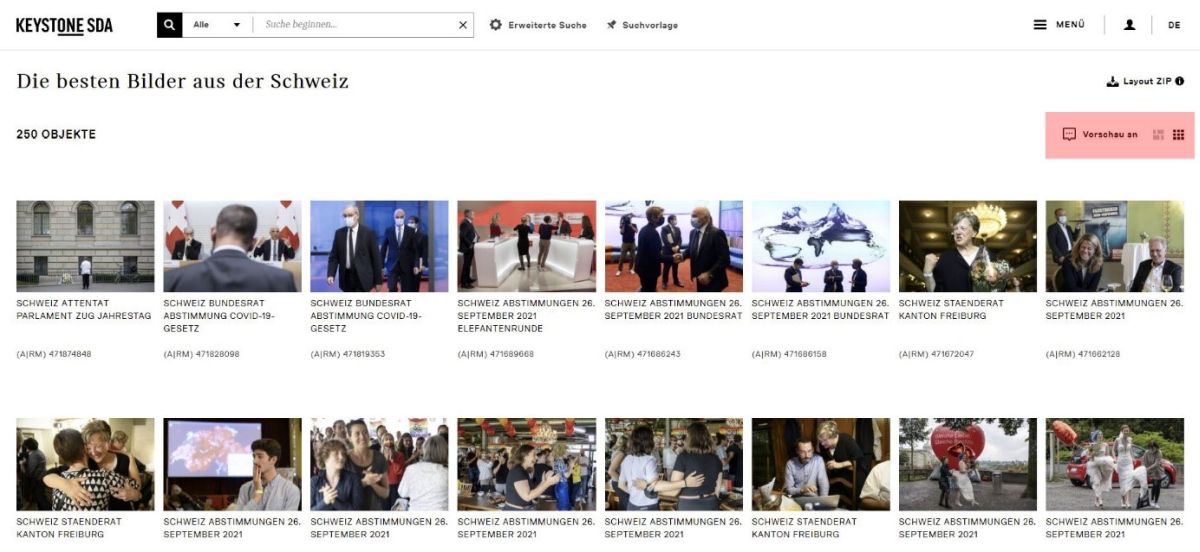This screenshot has height=552, width=1200.
Task: Open the Elefantenrunde studio image
Action: (x=526, y=246)
